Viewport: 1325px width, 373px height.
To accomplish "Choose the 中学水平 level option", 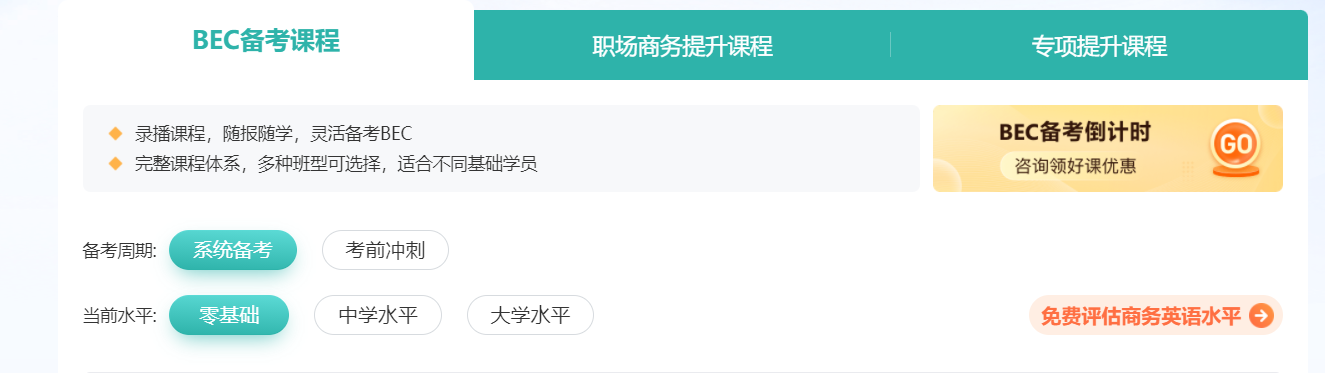I will pyautogui.click(x=378, y=316).
